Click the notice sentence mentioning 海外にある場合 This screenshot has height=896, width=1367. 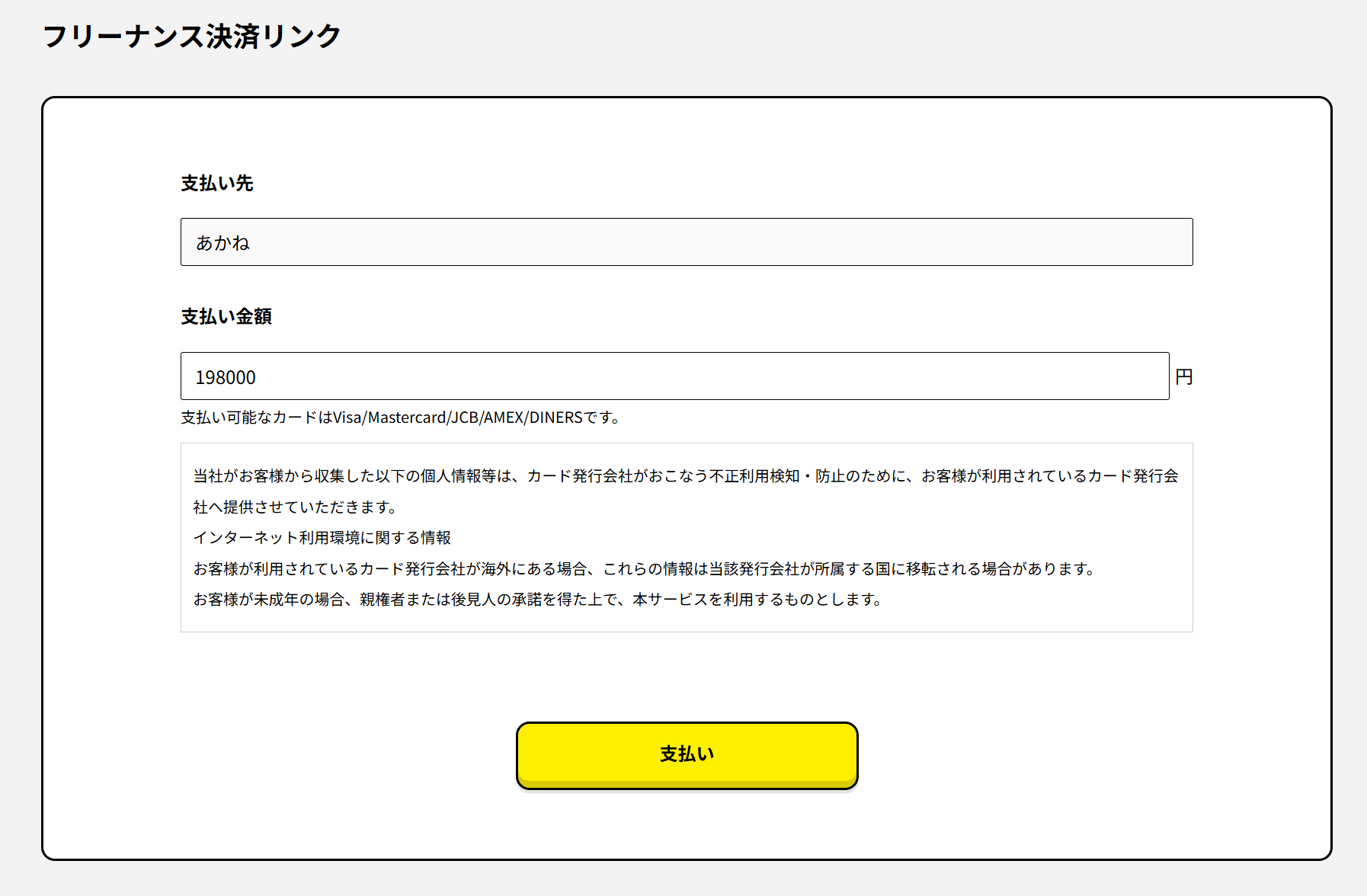coord(644,569)
